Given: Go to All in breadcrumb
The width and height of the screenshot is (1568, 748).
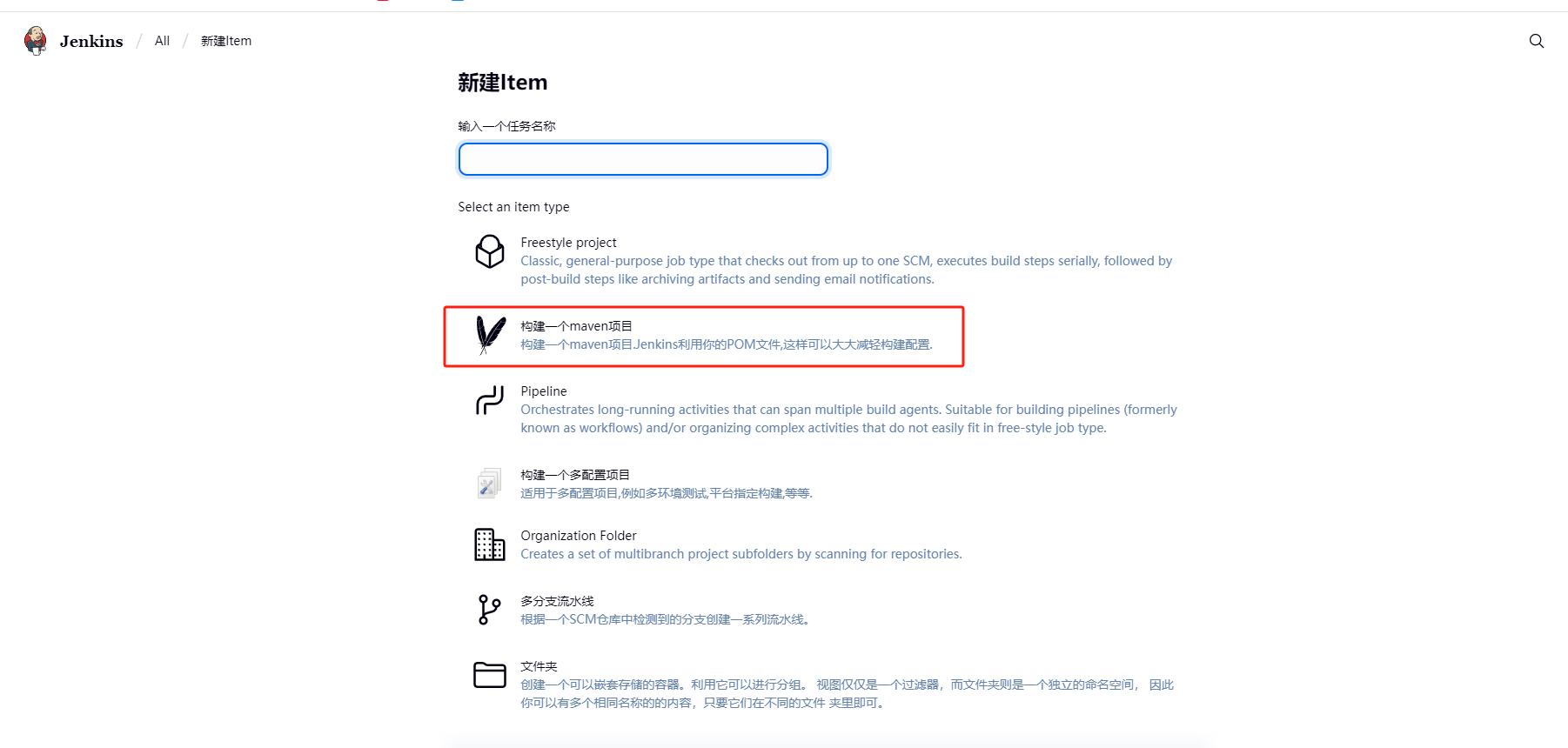Looking at the screenshot, I should [162, 41].
